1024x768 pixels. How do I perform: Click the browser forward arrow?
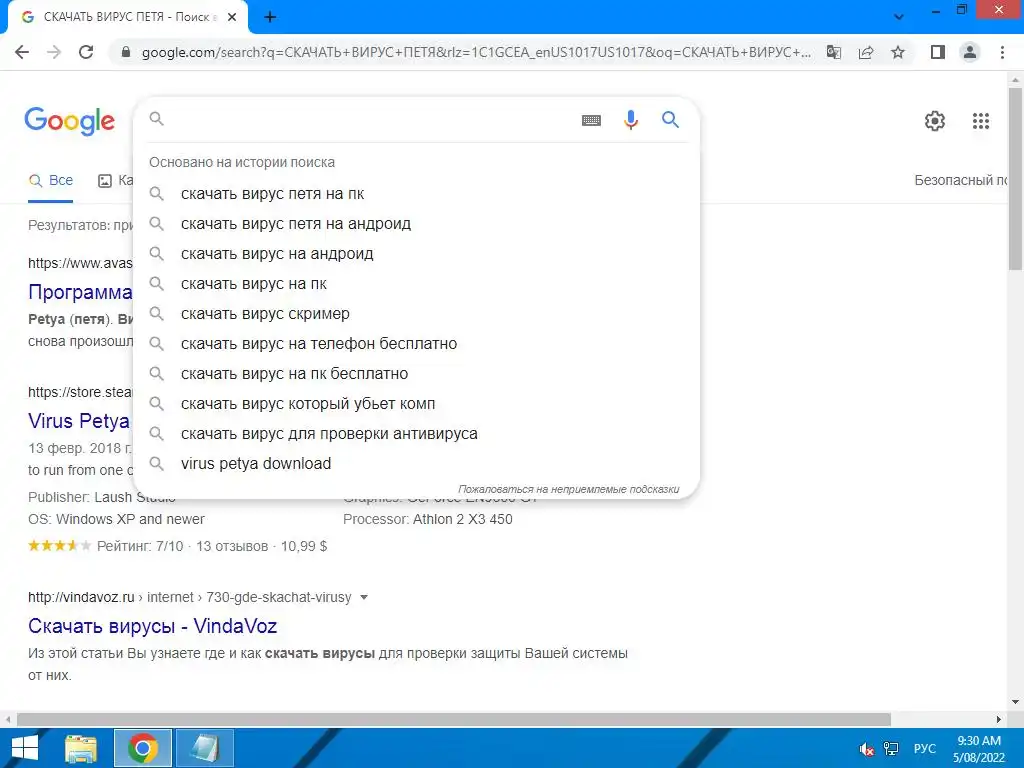click(54, 52)
